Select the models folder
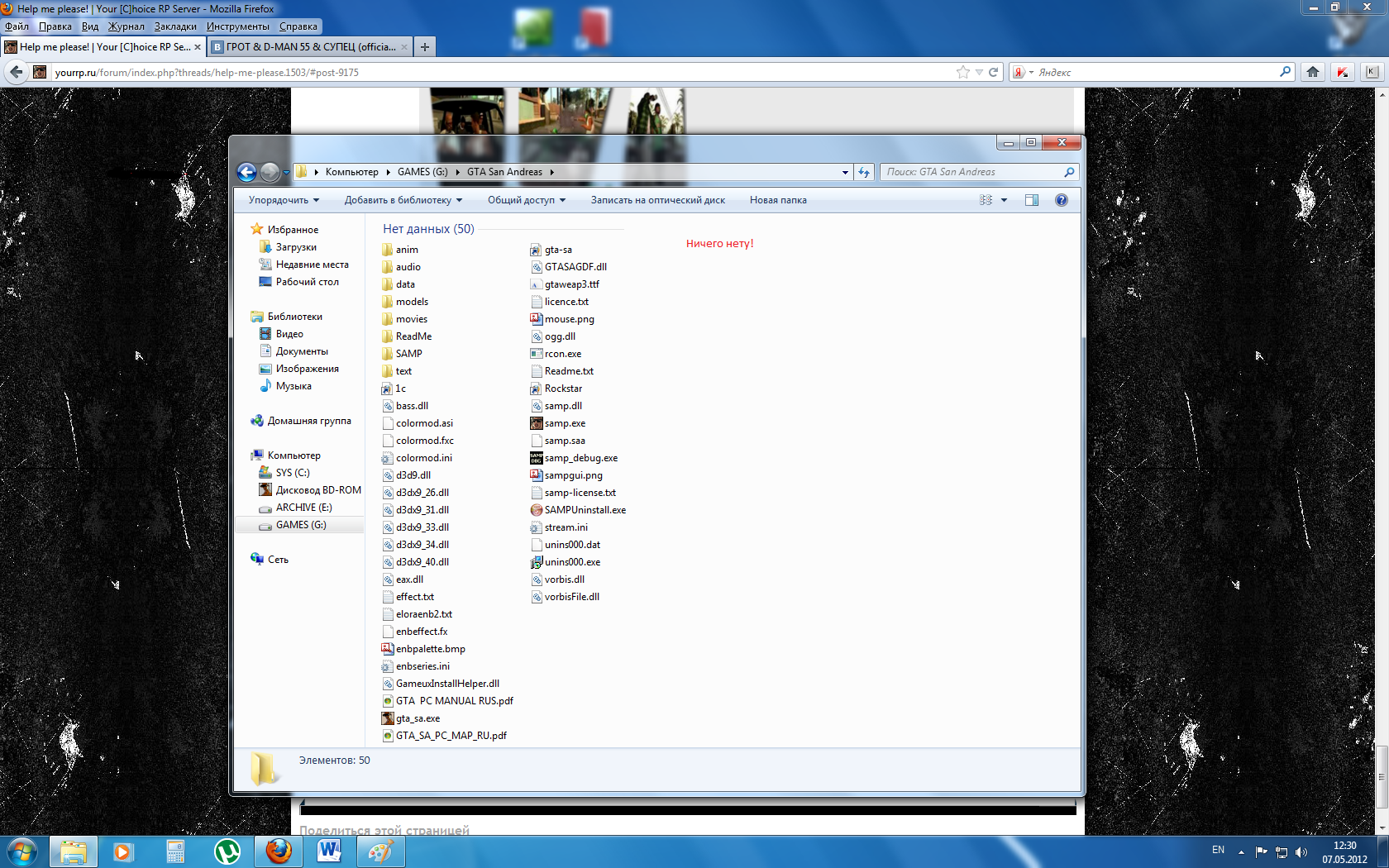1389x868 pixels. coord(405,302)
